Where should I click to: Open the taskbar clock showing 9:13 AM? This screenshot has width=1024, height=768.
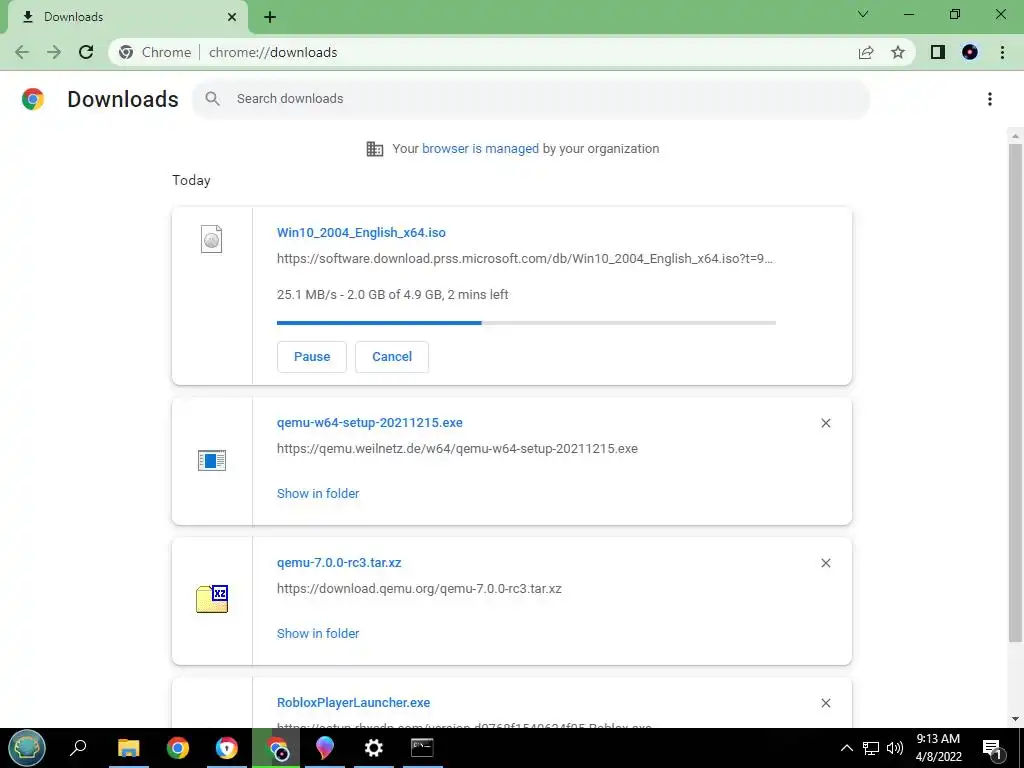[938, 748]
